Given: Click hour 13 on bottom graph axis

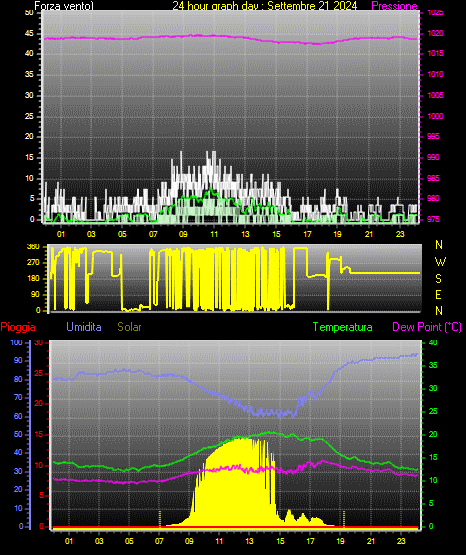Looking at the screenshot, I should [250, 541].
